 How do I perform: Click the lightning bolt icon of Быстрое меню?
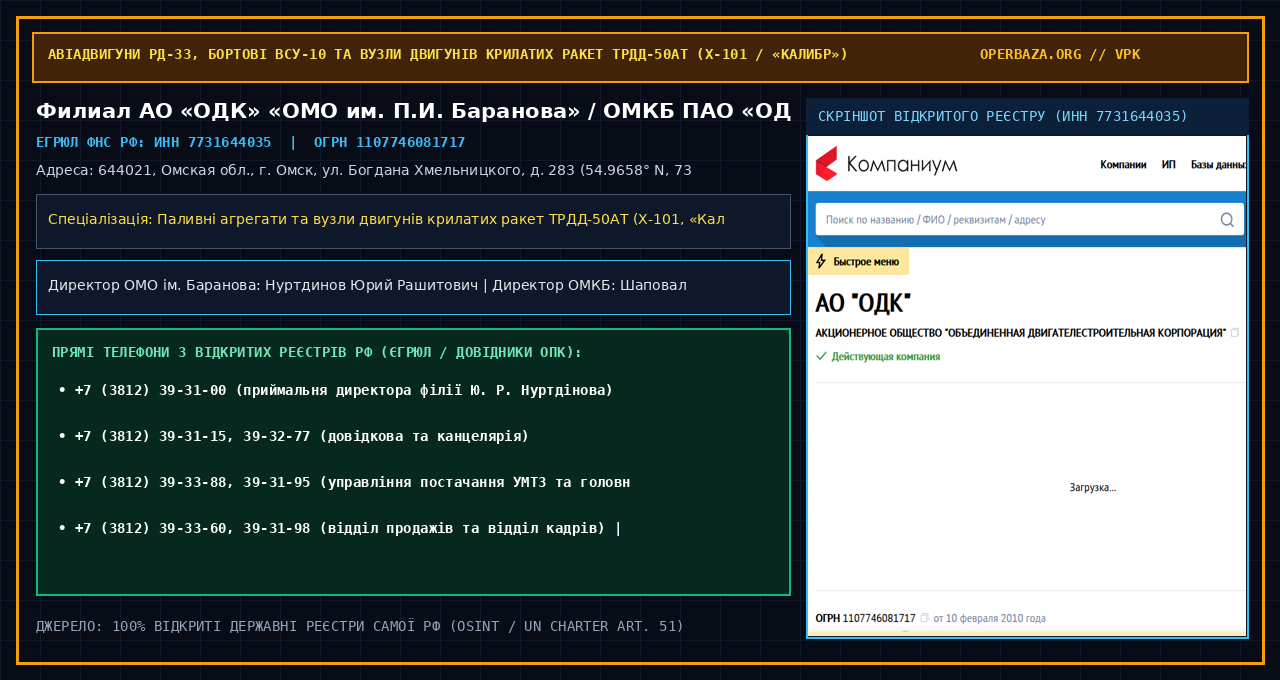pos(821,262)
